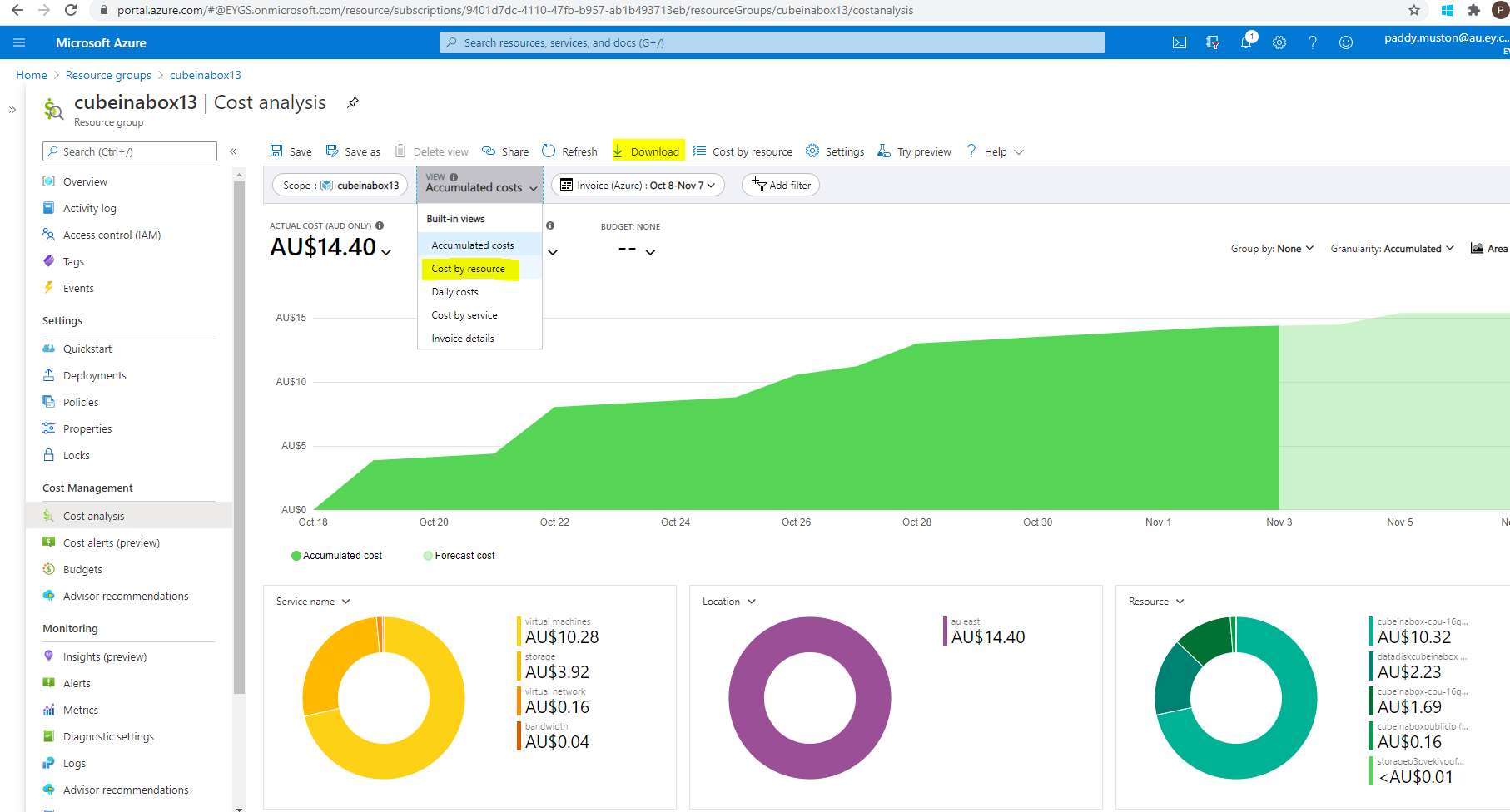Change the Service name chart grouping
Image resolution: width=1510 pixels, height=812 pixels.
pyautogui.click(x=313, y=602)
